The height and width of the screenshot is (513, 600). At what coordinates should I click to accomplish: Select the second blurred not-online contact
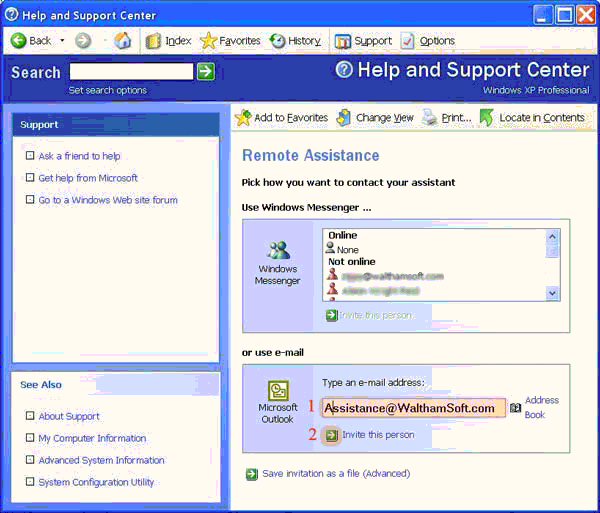coord(373,290)
